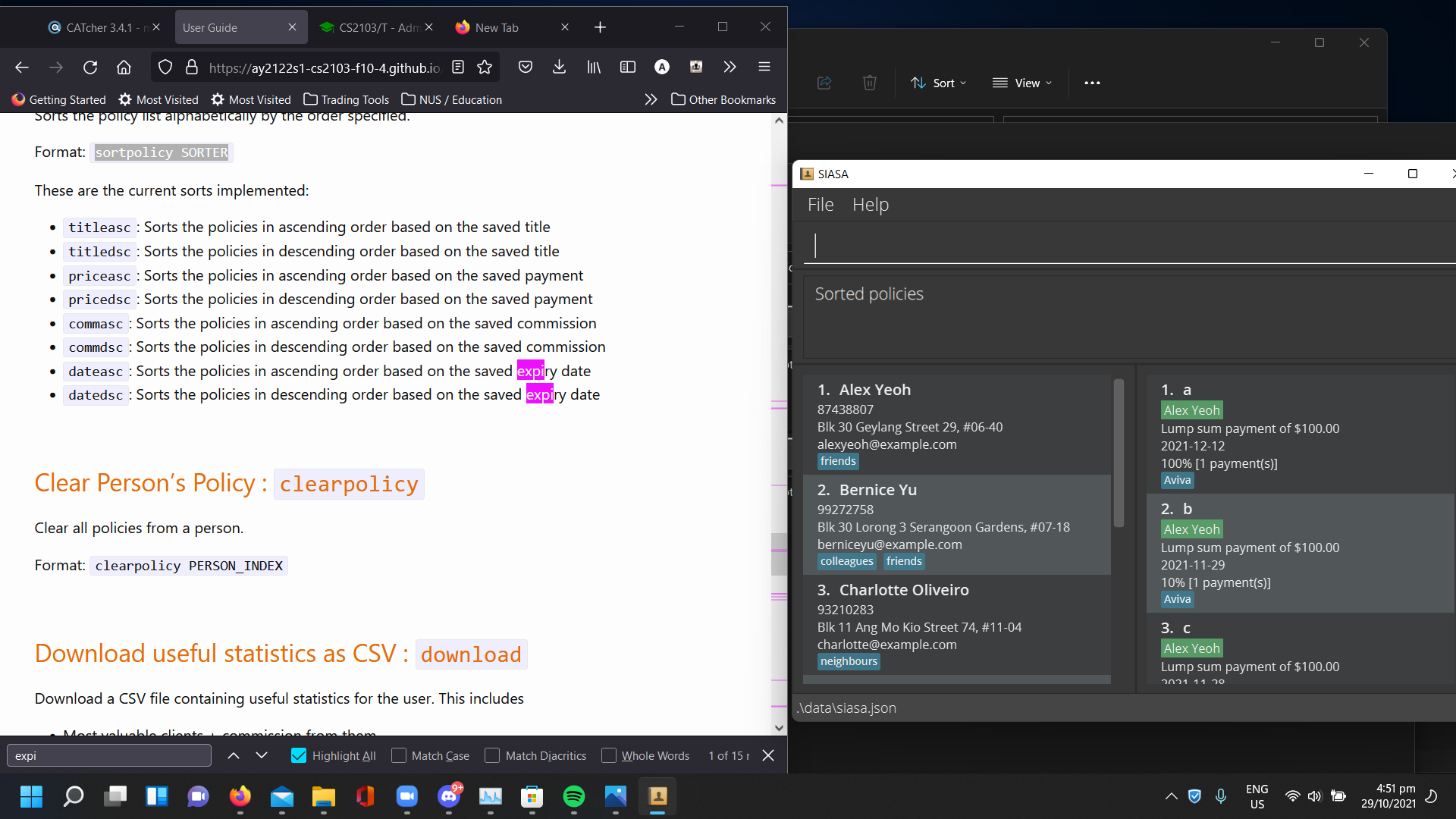Enable the Match Case checkbox in find bar

(x=399, y=755)
